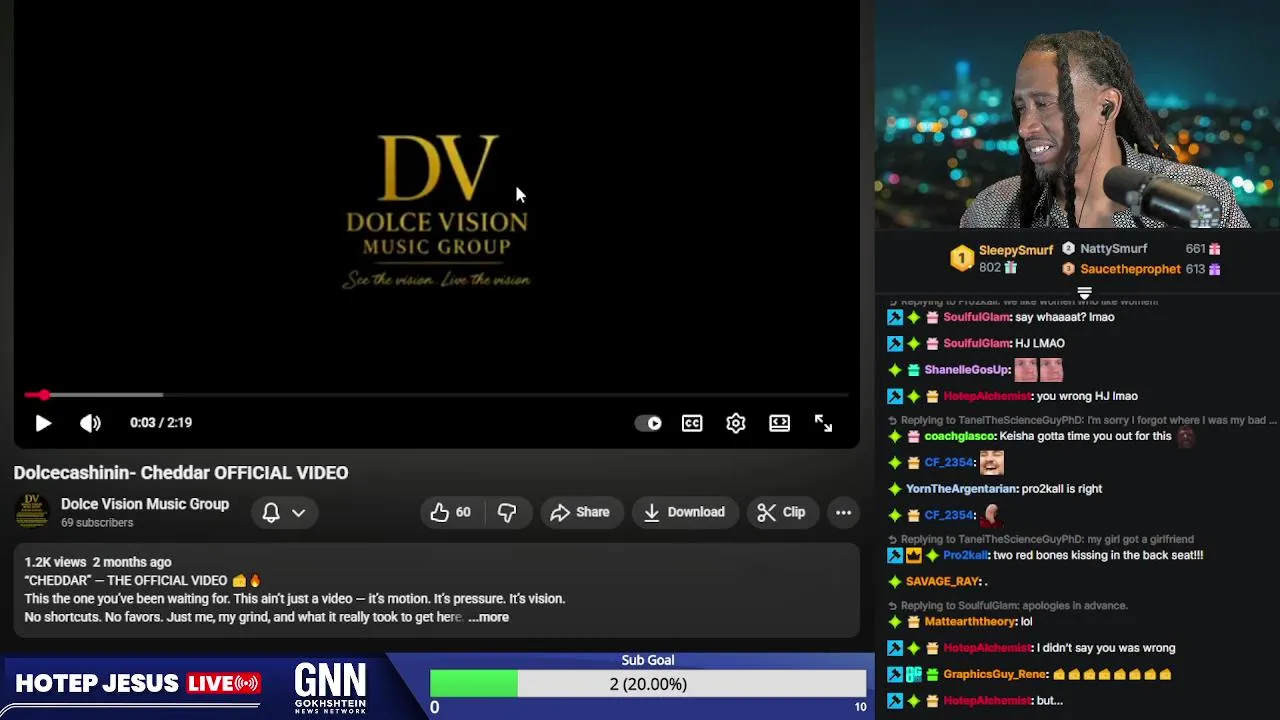This screenshot has width=1280, height=720.
Task: Click the GNN Gokhshtein News Network logo
Action: [x=330, y=687]
